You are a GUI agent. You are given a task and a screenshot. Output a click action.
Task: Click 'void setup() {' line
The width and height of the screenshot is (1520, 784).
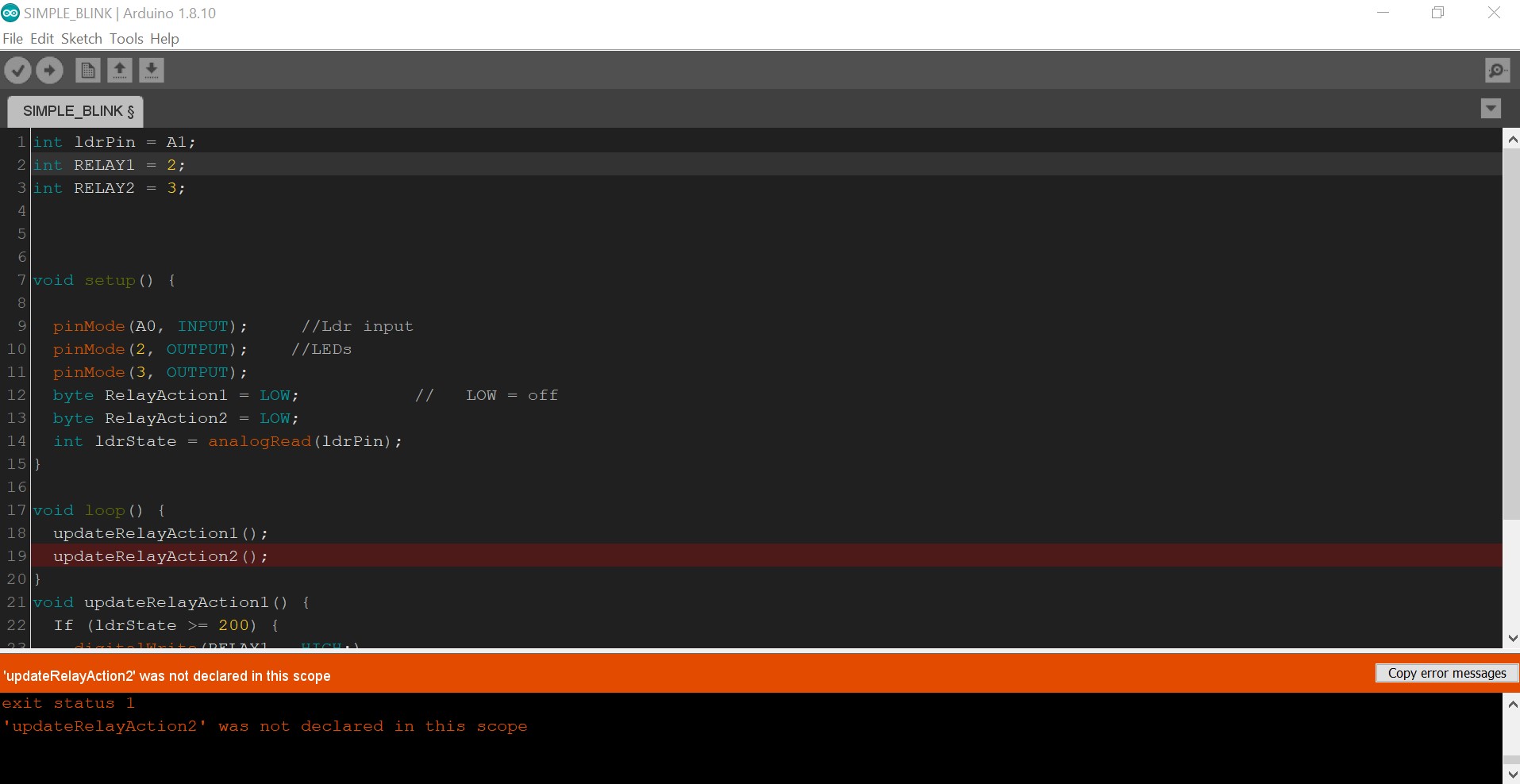pyautogui.click(x=104, y=280)
